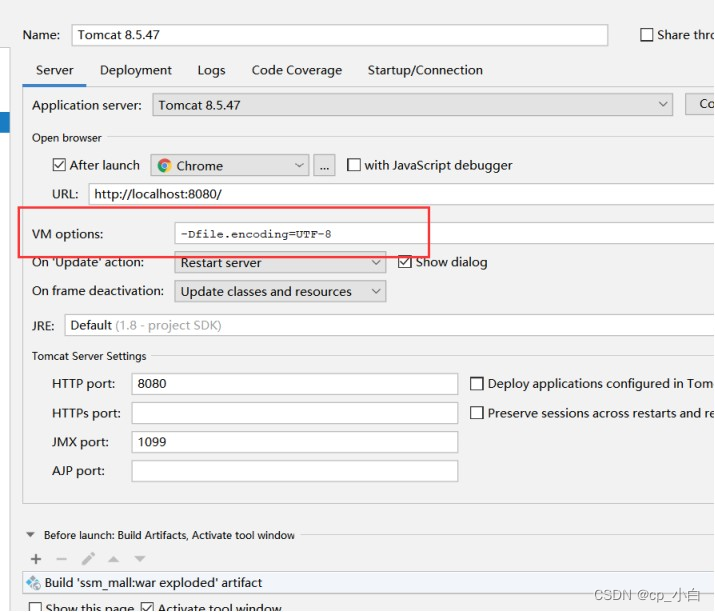Enable Preserve sessions across restarts checkbox

tap(477, 413)
